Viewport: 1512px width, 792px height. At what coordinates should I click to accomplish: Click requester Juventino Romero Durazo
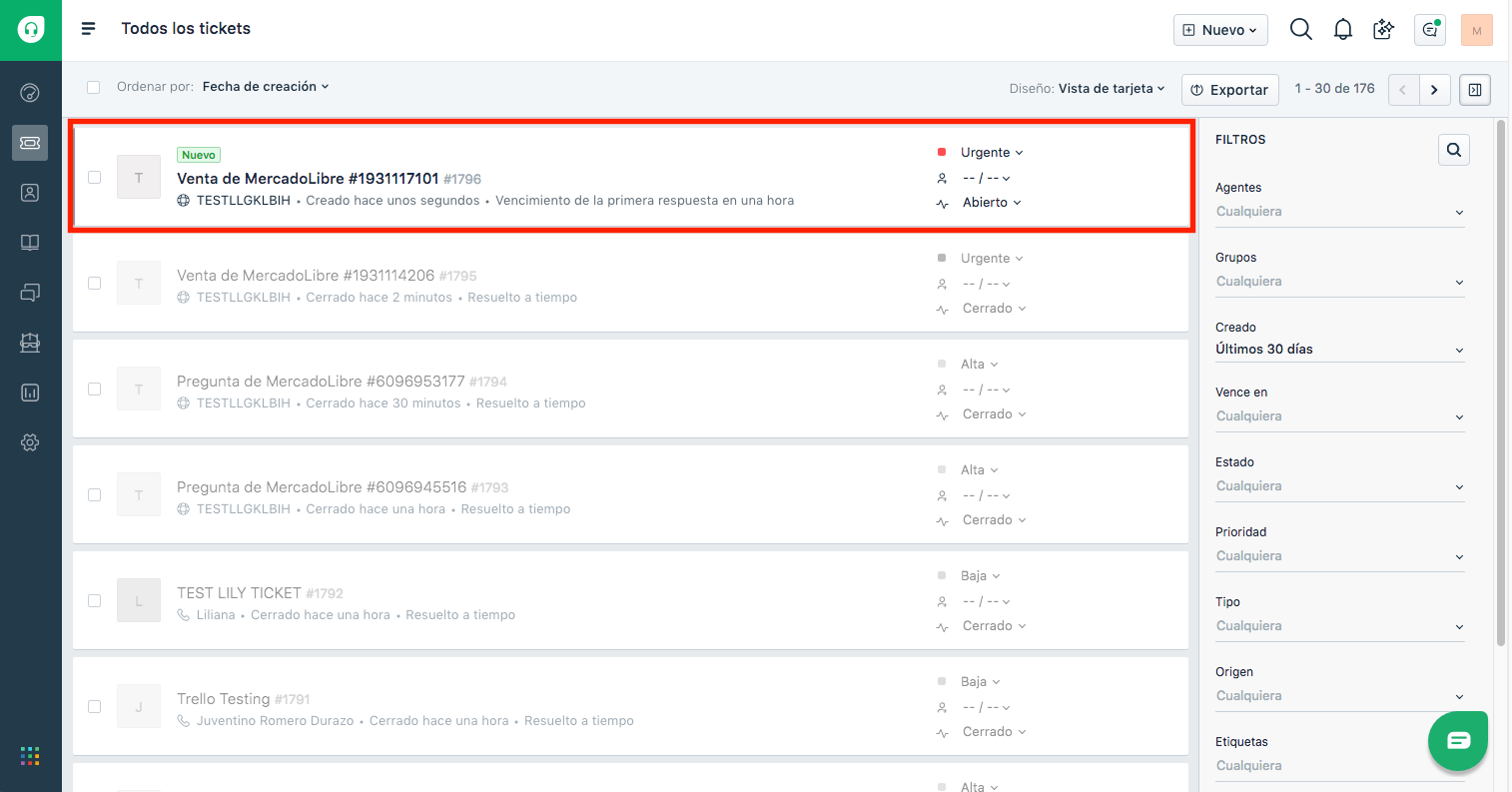coord(275,721)
